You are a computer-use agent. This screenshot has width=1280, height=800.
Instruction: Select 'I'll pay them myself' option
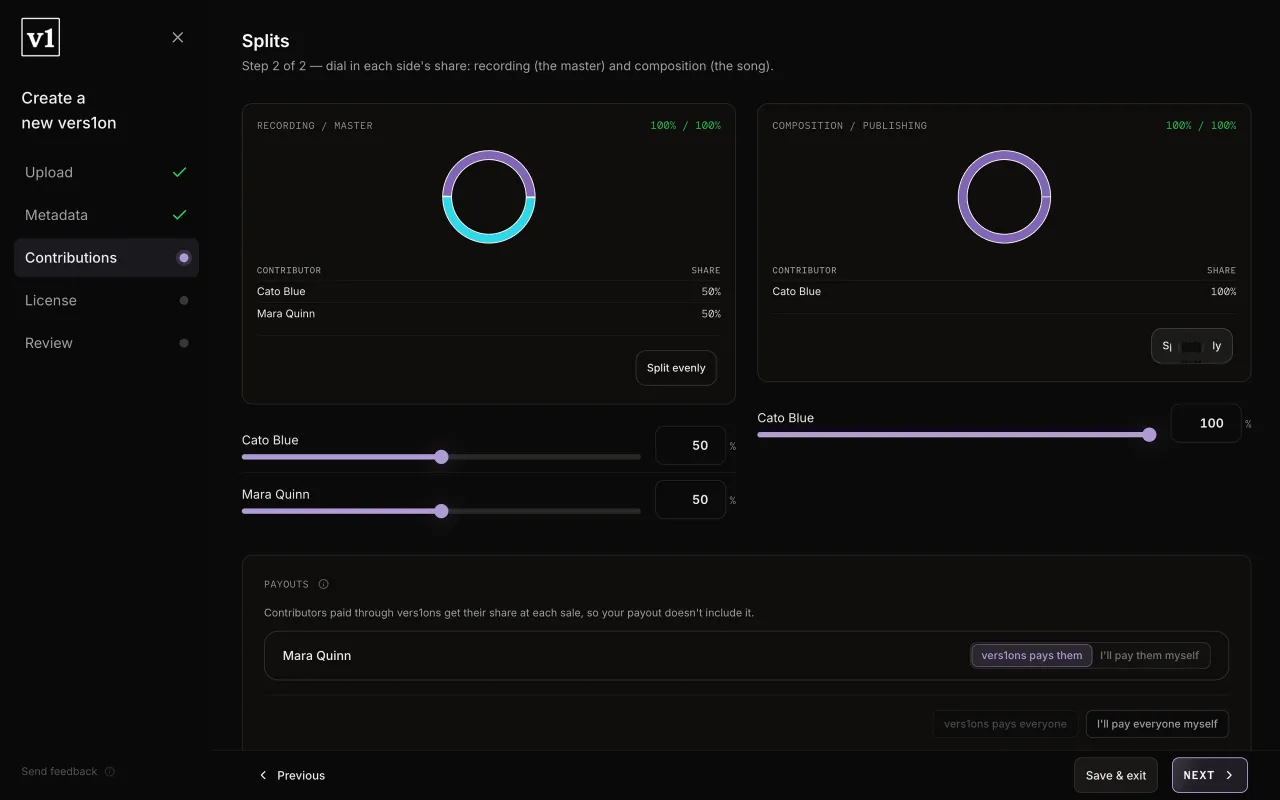[x=1150, y=656]
